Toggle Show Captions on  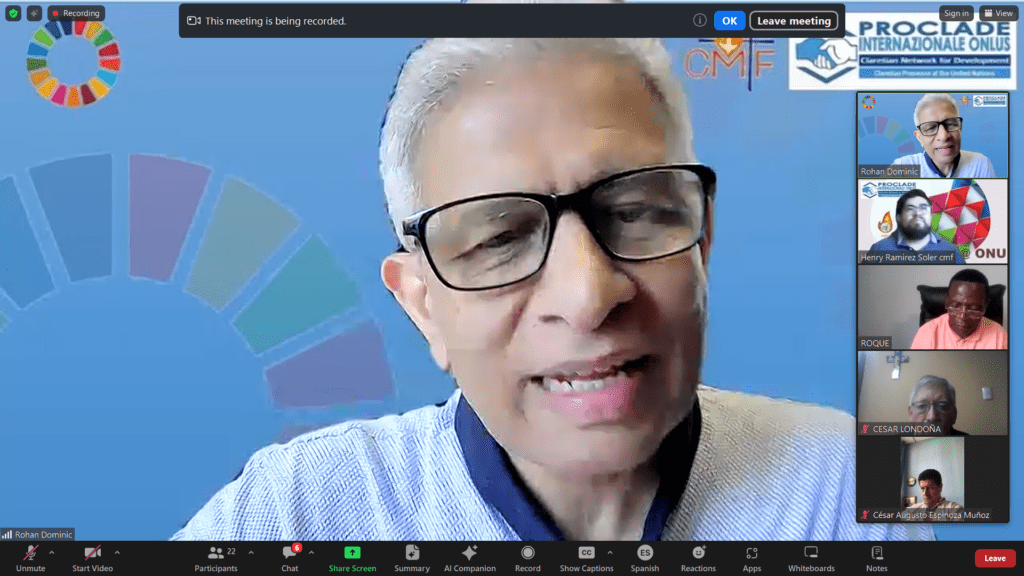pyautogui.click(x=586, y=553)
